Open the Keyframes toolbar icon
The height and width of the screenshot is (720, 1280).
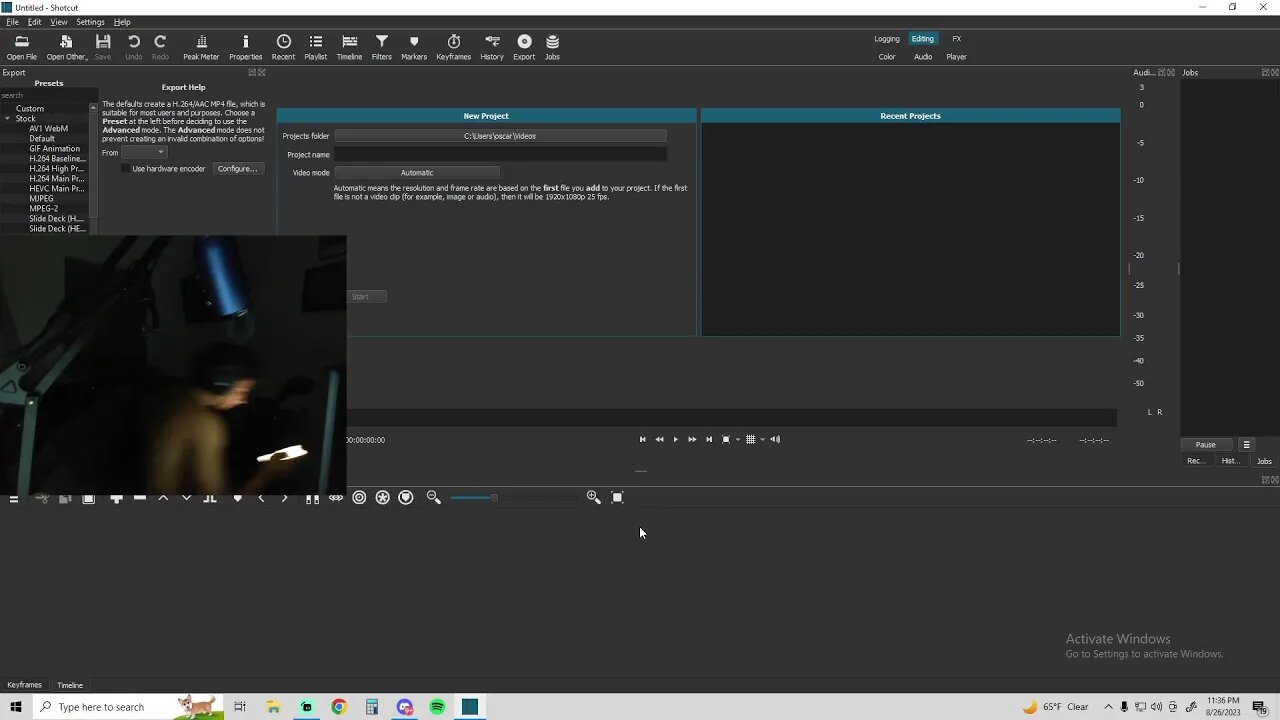pyautogui.click(x=453, y=47)
